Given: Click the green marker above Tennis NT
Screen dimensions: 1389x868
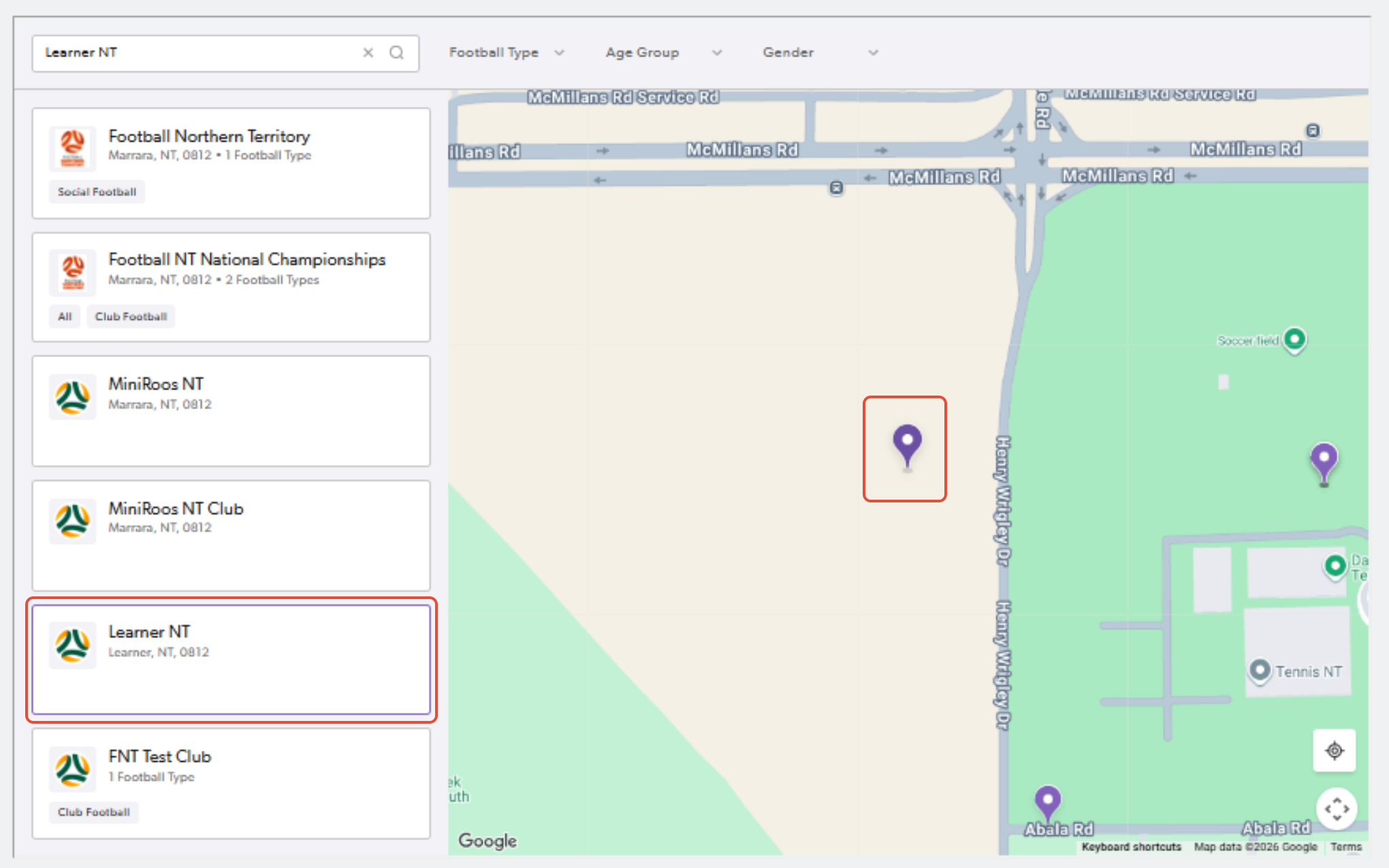Looking at the screenshot, I should coord(1335,566).
